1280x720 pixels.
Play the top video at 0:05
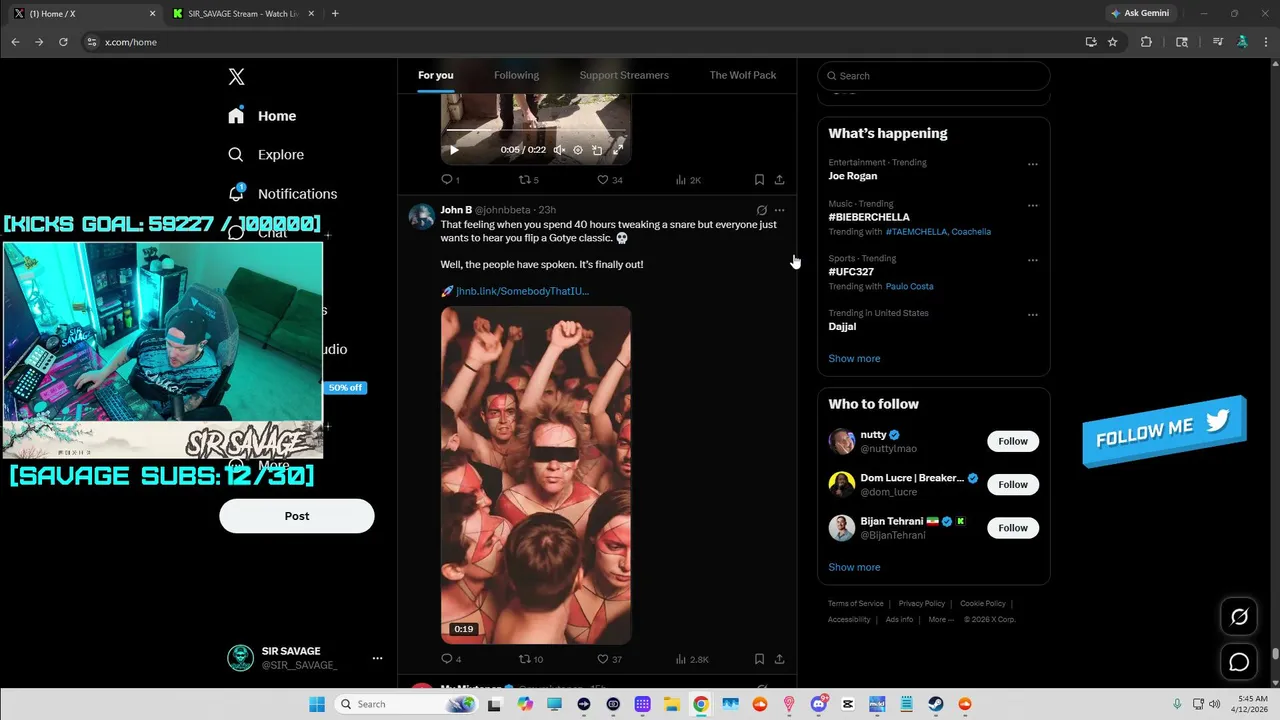(454, 150)
